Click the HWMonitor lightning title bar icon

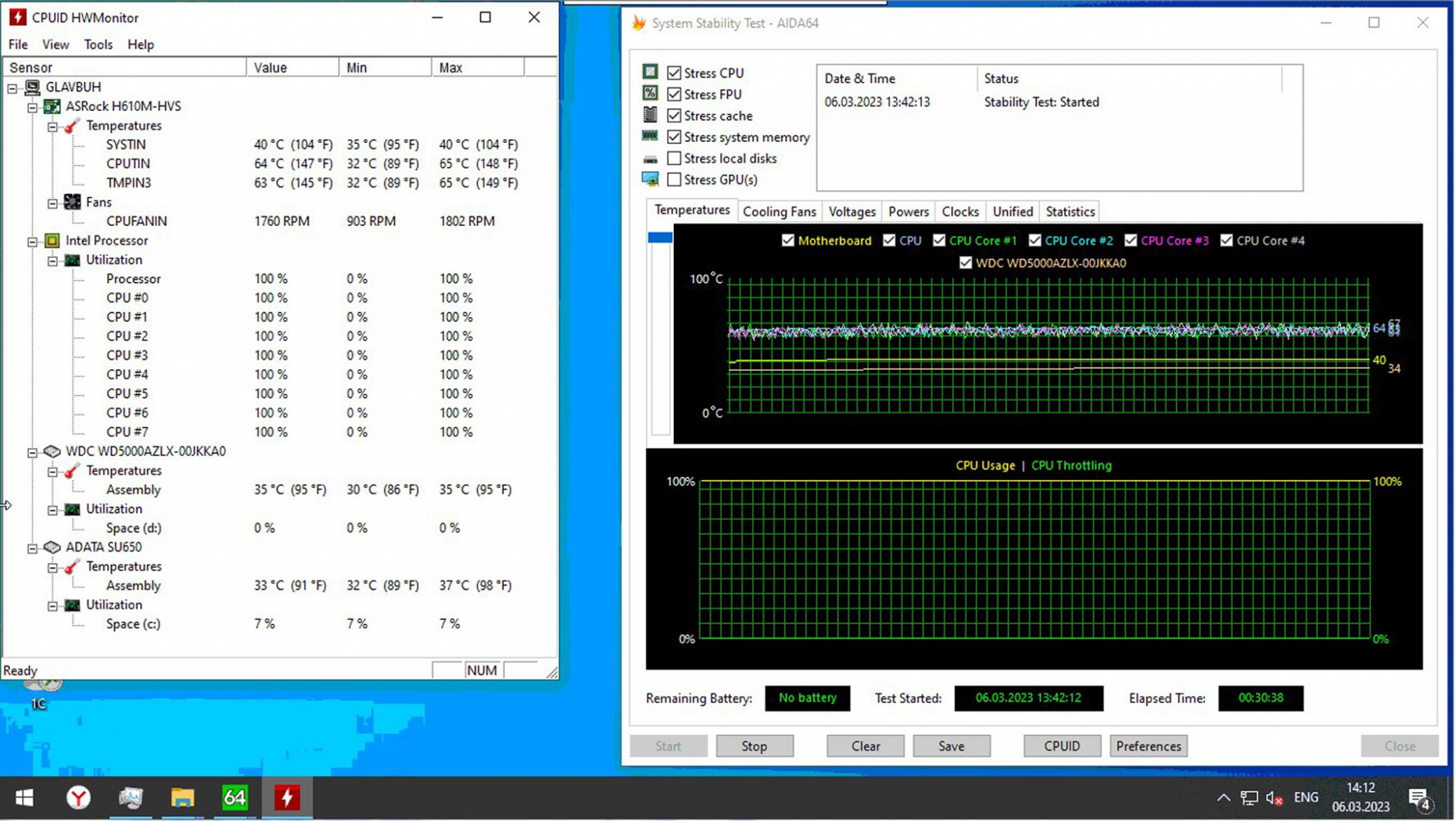[18, 17]
